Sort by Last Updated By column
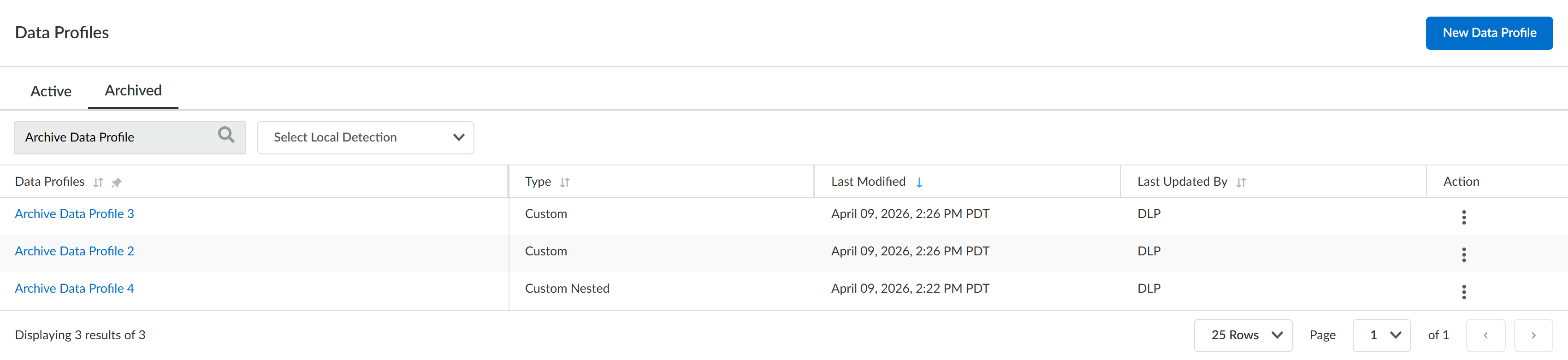The height and width of the screenshot is (360, 1568). [x=1241, y=183]
